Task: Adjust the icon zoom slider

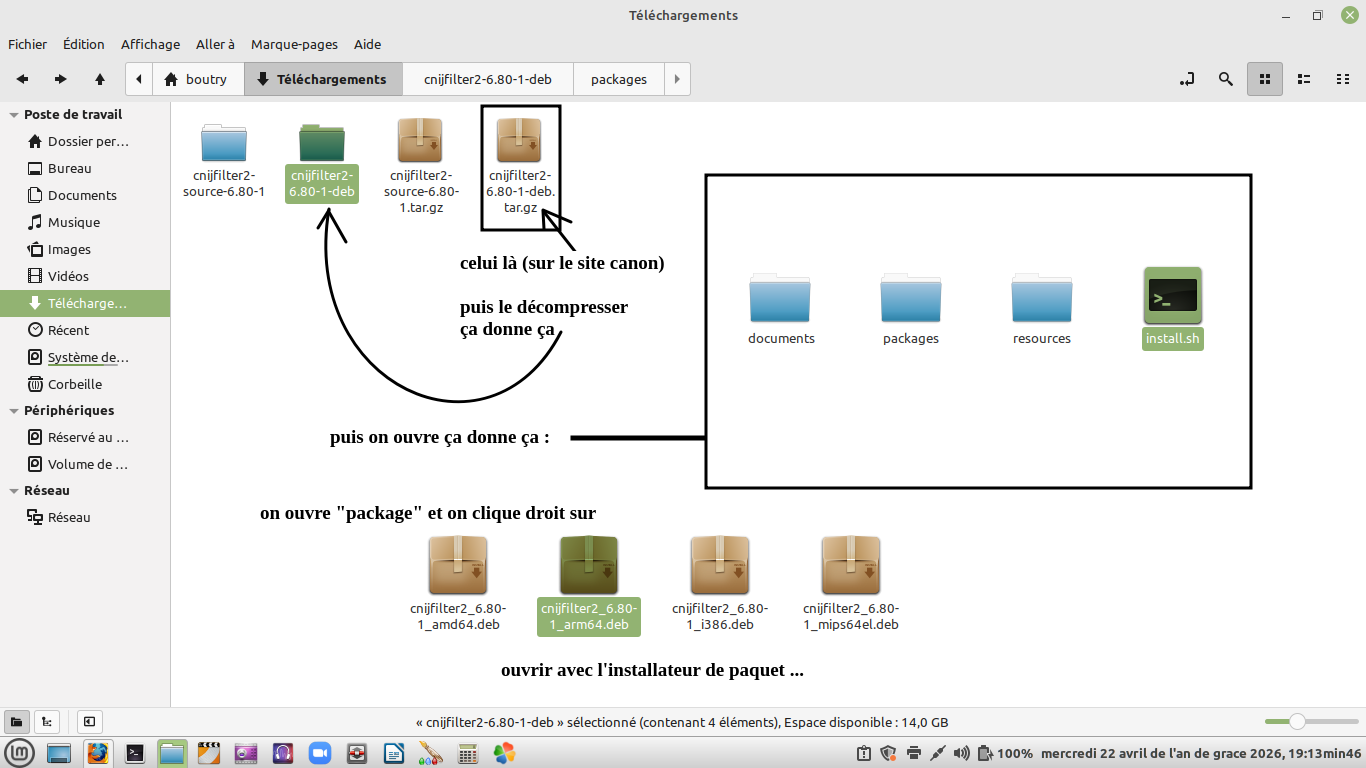Action: coord(1297,722)
